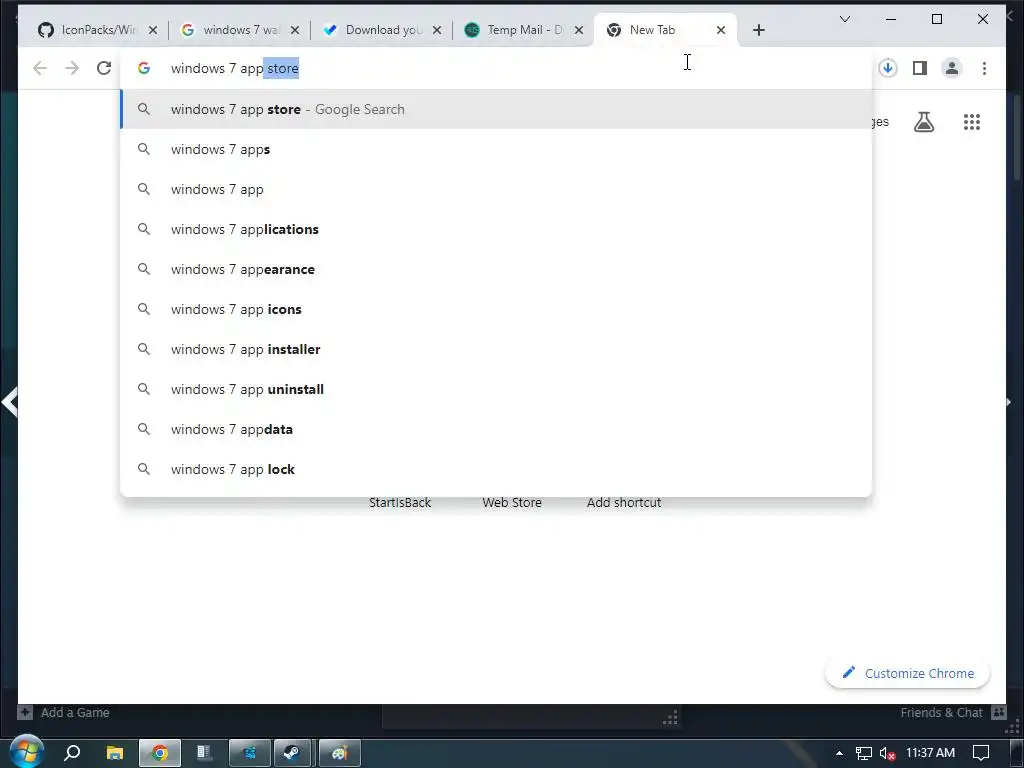Click the Chrome back arrow

tap(40, 68)
